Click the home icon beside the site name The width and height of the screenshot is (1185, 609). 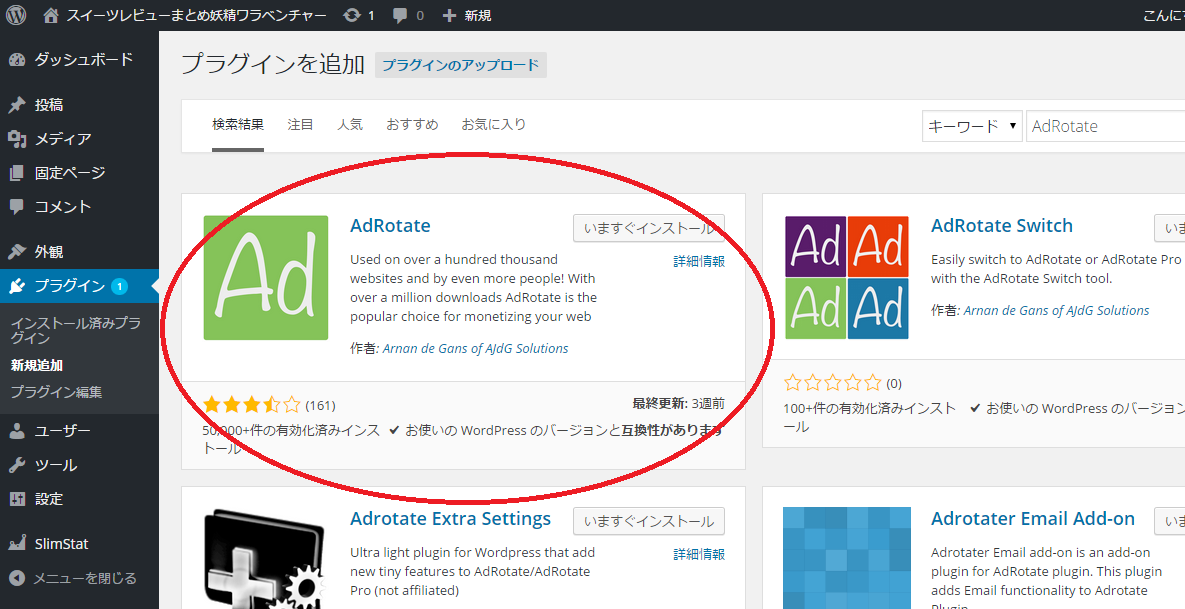click(51, 15)
